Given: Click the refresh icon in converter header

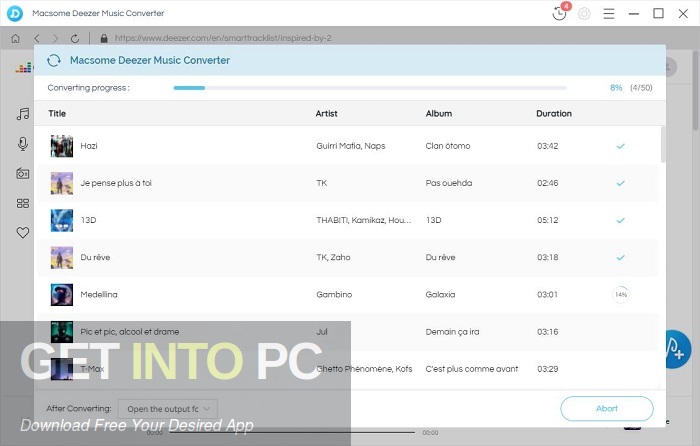Looking at the screenshot, I should (x=54, y=60).
